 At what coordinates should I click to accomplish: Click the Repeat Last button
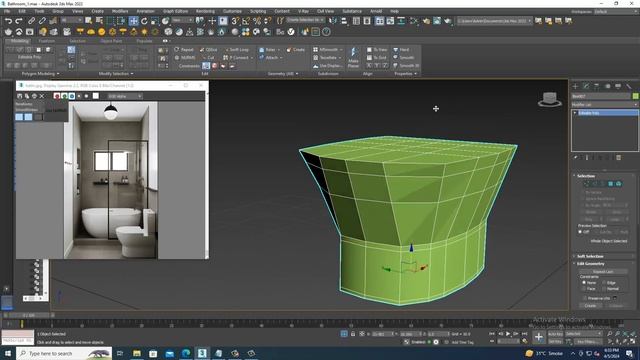[x=603, y=271]
